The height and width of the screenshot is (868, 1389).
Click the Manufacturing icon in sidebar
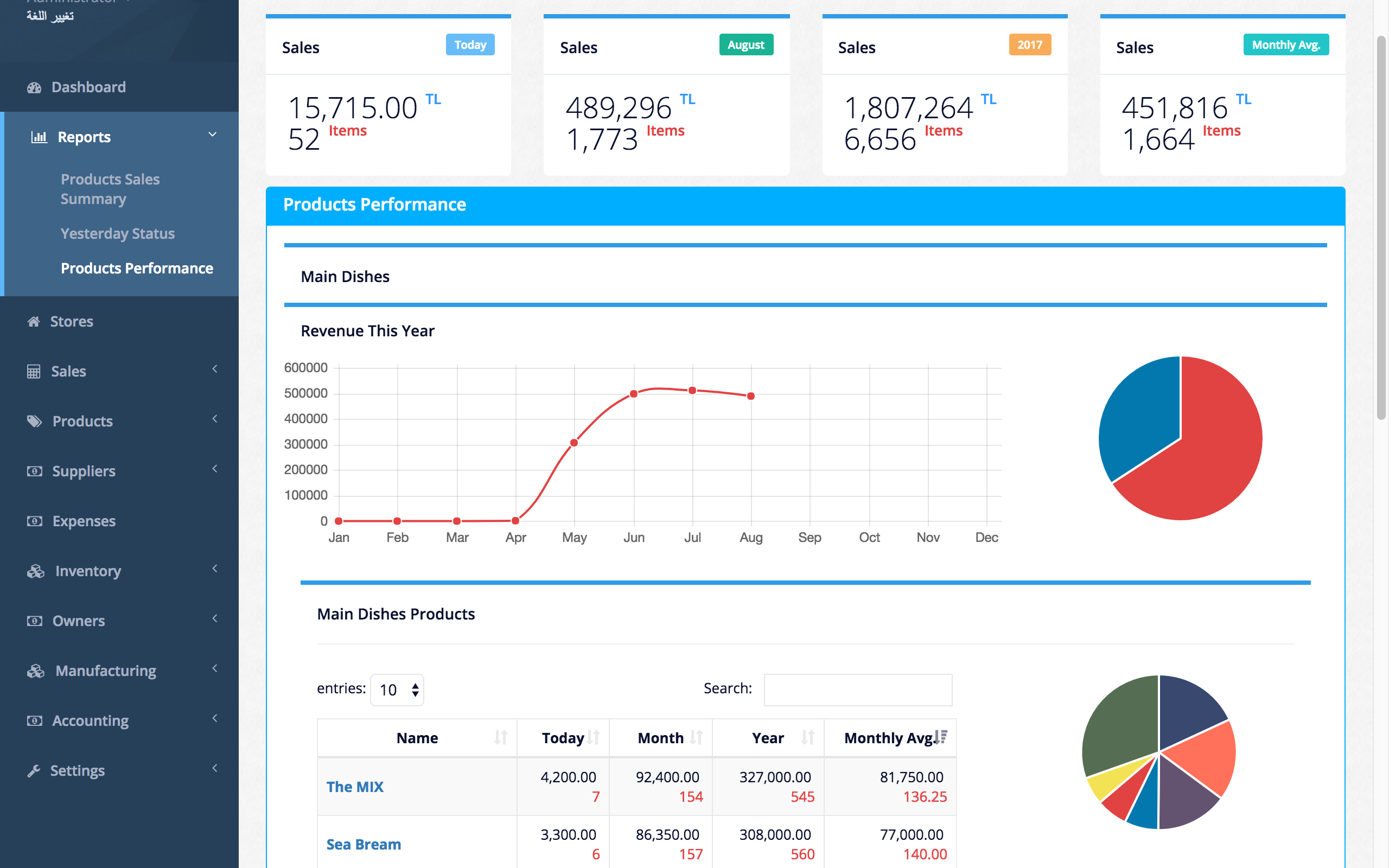pos(35,670)
